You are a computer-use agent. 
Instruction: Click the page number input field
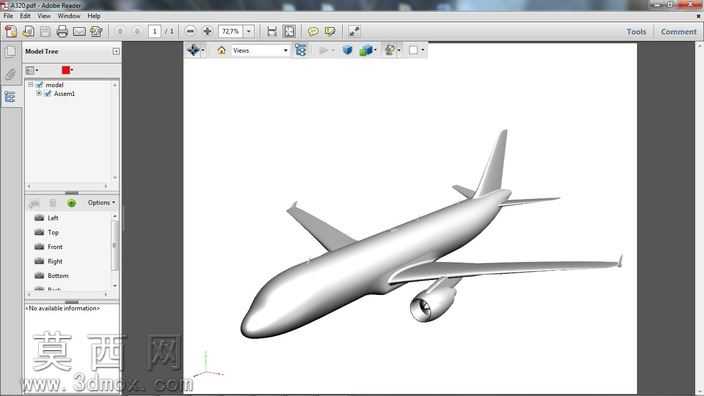coord(154,31)
